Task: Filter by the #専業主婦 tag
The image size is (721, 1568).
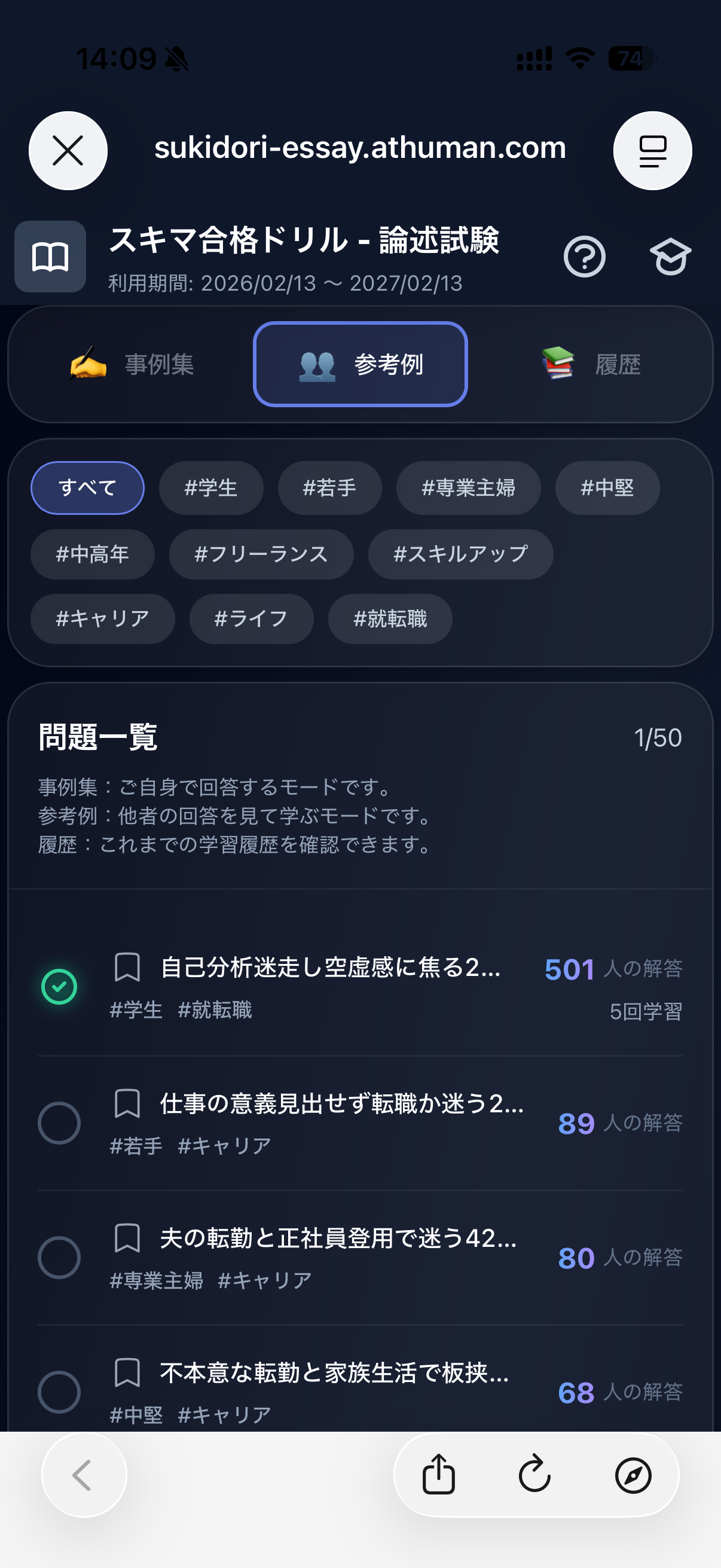Action: pyautogui.click(x=468, y=487)
